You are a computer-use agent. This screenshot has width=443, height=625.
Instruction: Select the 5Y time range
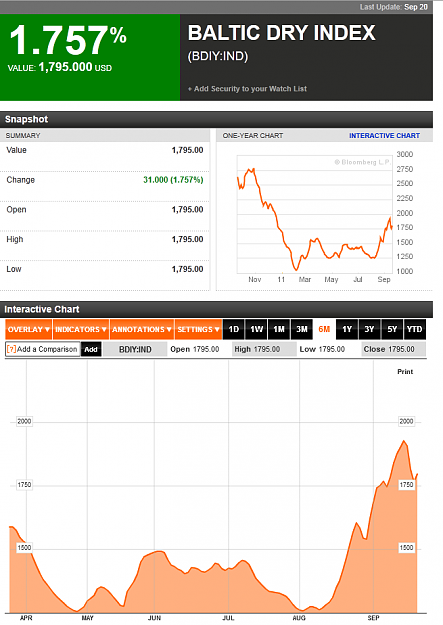[x=392, y=329]
